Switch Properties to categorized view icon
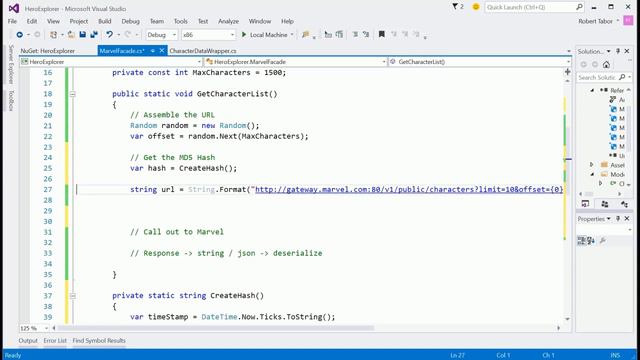 point(581,240)
